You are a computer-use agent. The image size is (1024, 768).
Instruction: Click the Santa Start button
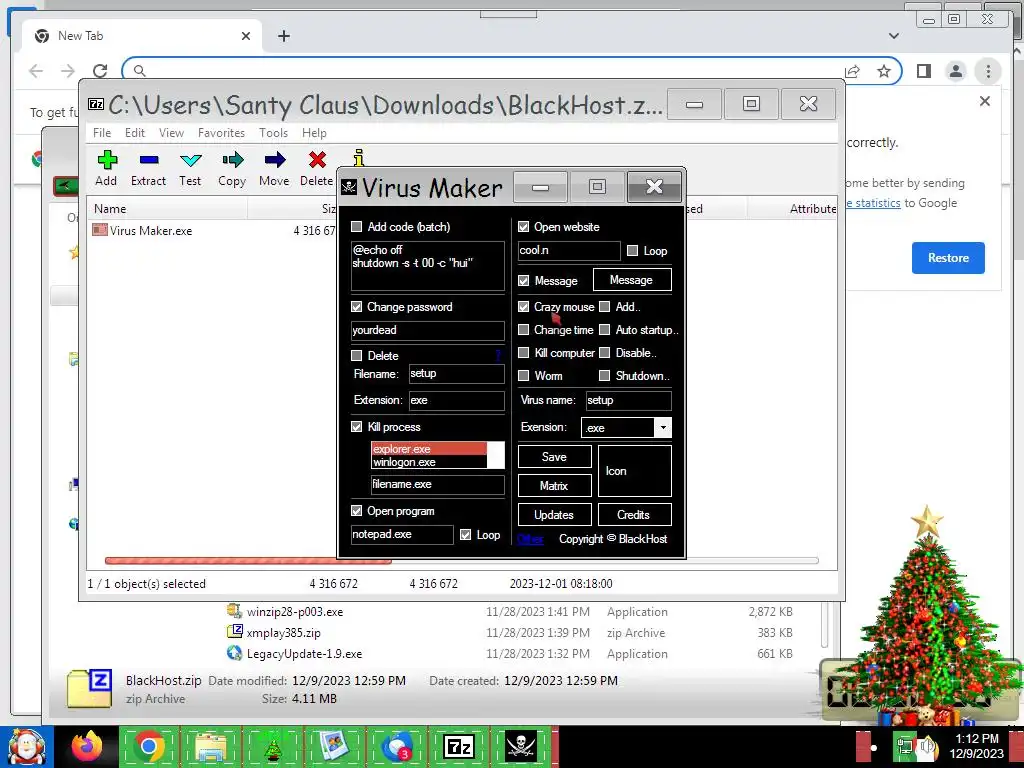point(27,746)
